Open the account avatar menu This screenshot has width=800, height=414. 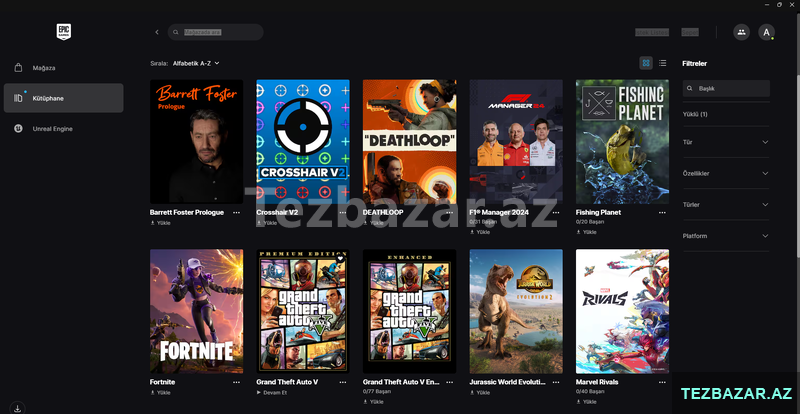[x=766, y=32]
